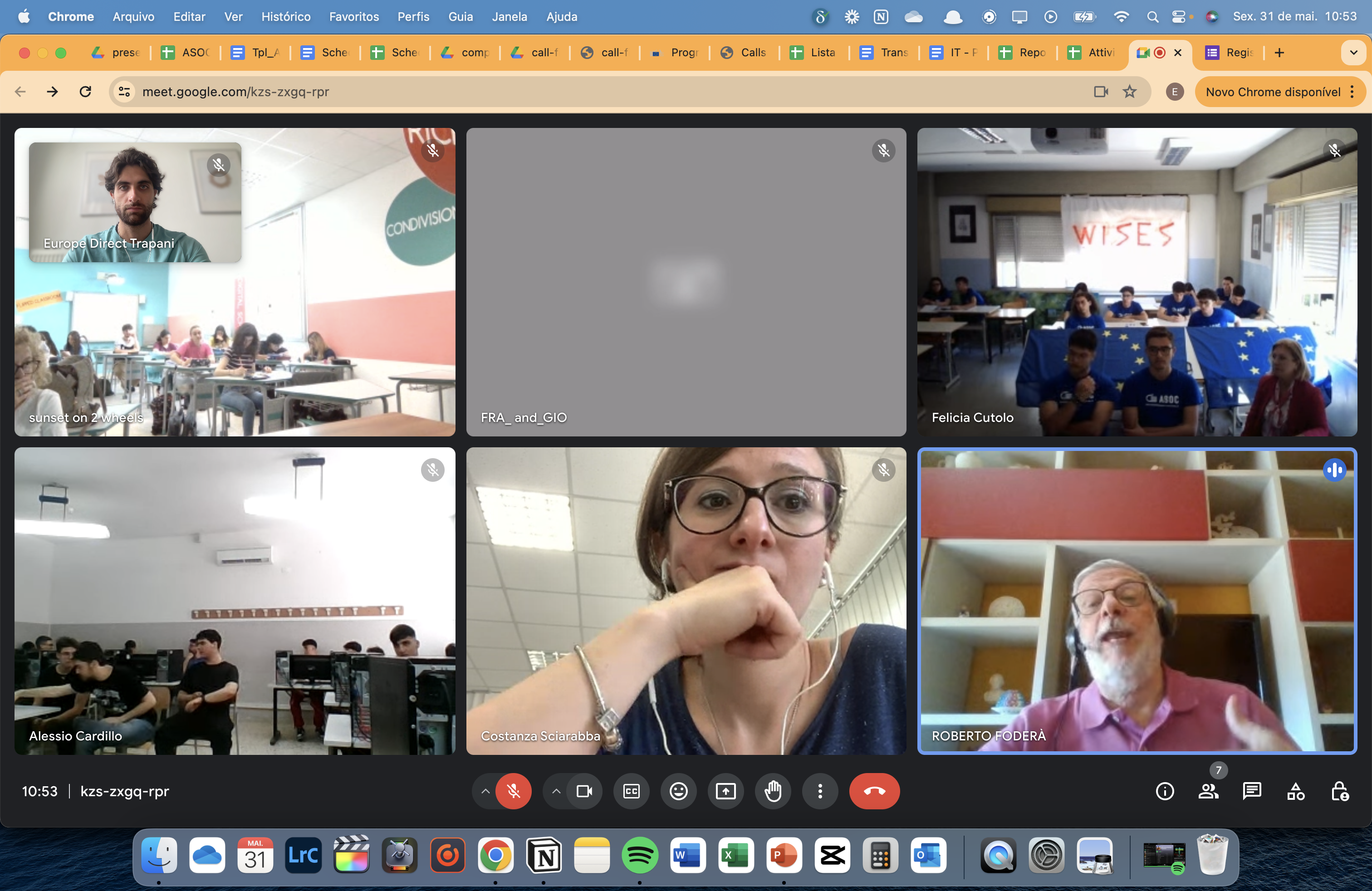Open Excel from the Dock
The height and width of the screenshot is (891, 1372).
coord(736,855)
